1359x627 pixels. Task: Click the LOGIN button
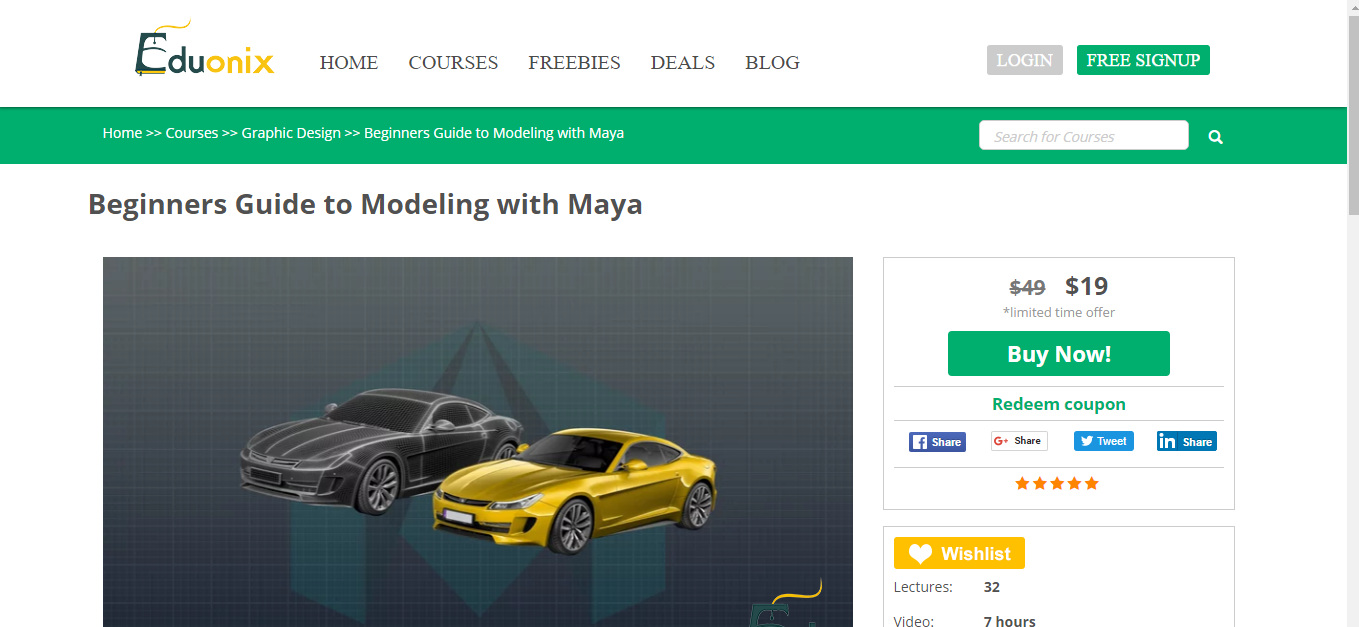click(1025, 60)
